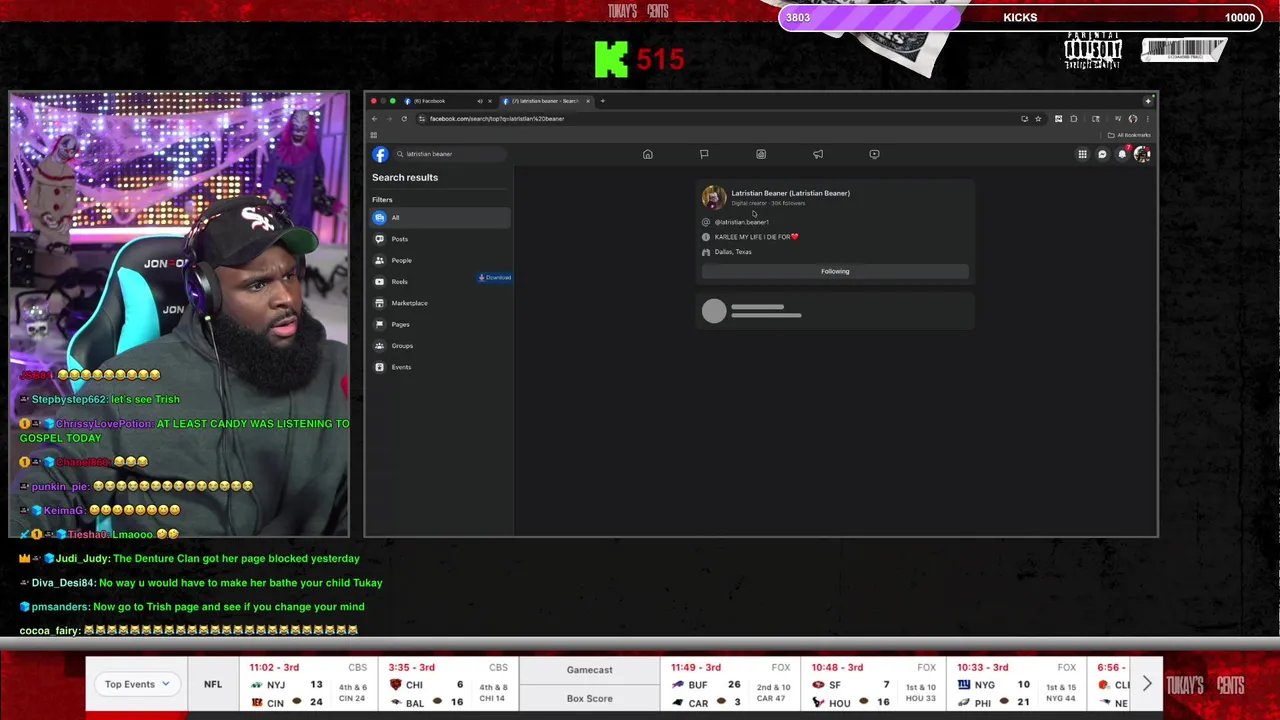Advance the scoreboard with right chevron
Viewport: 1280px width, 720px height.
coord(1147,684)
